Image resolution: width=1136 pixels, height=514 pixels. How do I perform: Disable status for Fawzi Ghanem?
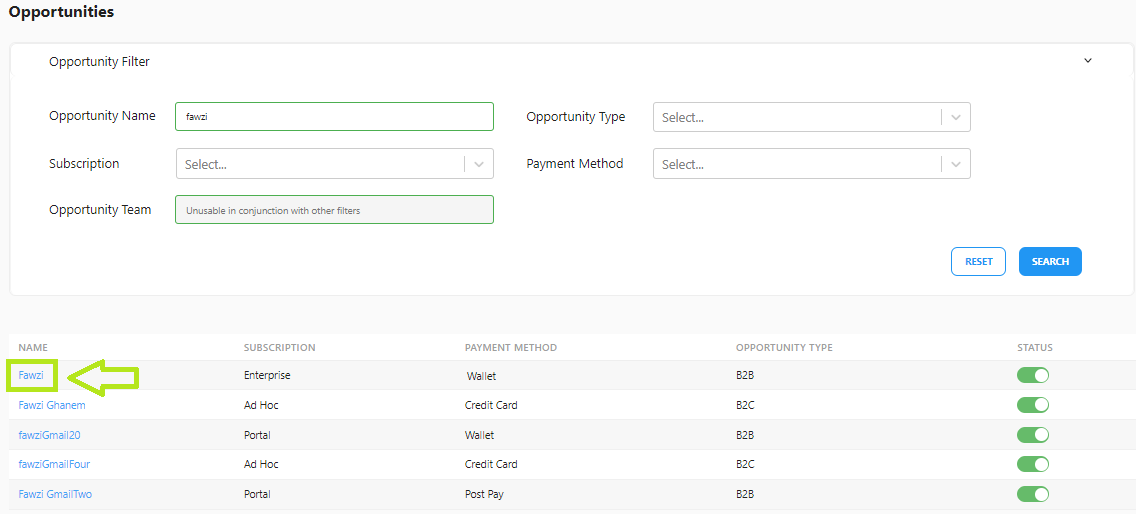point(1033,405)
